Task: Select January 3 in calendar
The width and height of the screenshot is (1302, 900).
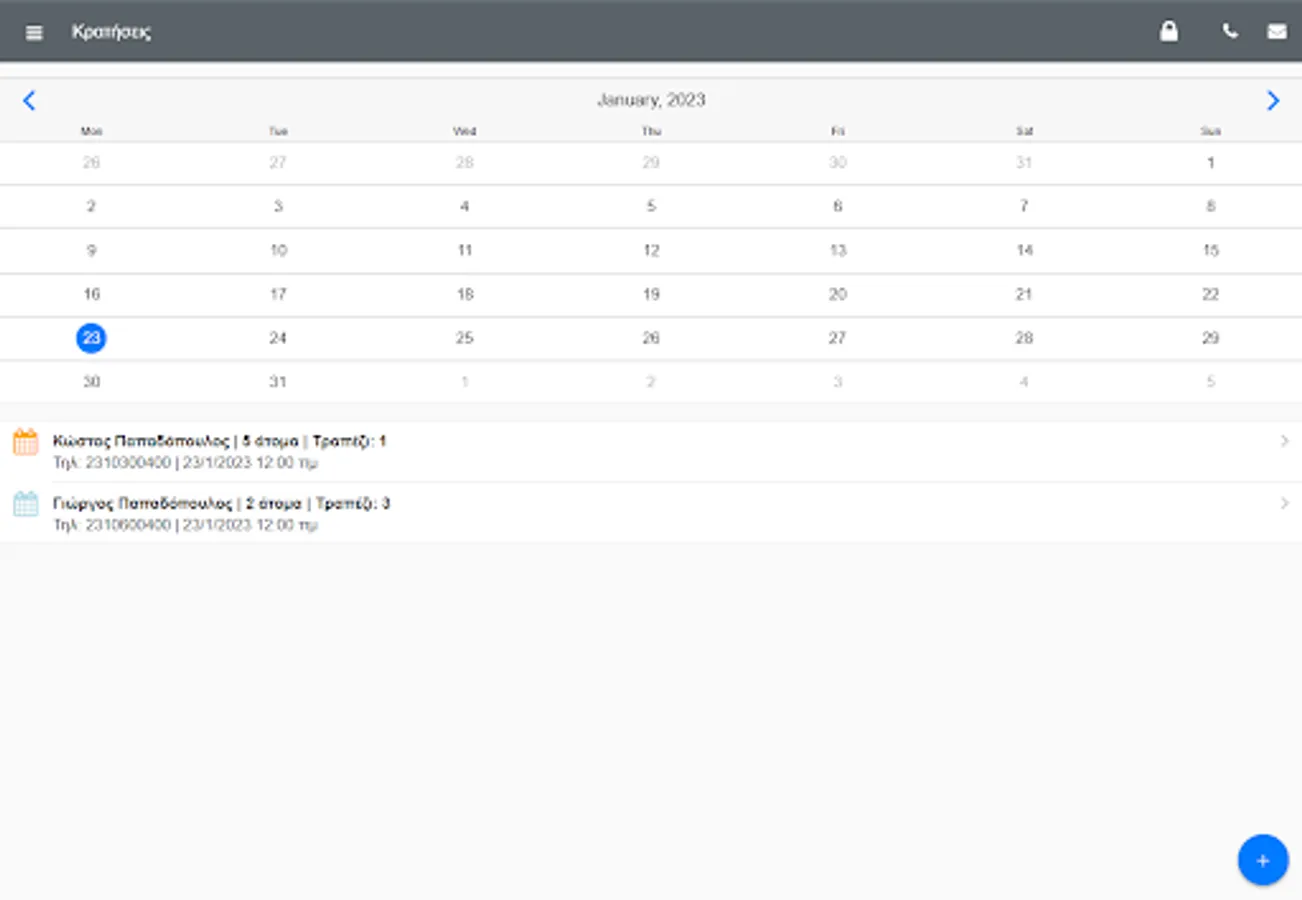Action: pyautogui.click(x=278, y=207)
